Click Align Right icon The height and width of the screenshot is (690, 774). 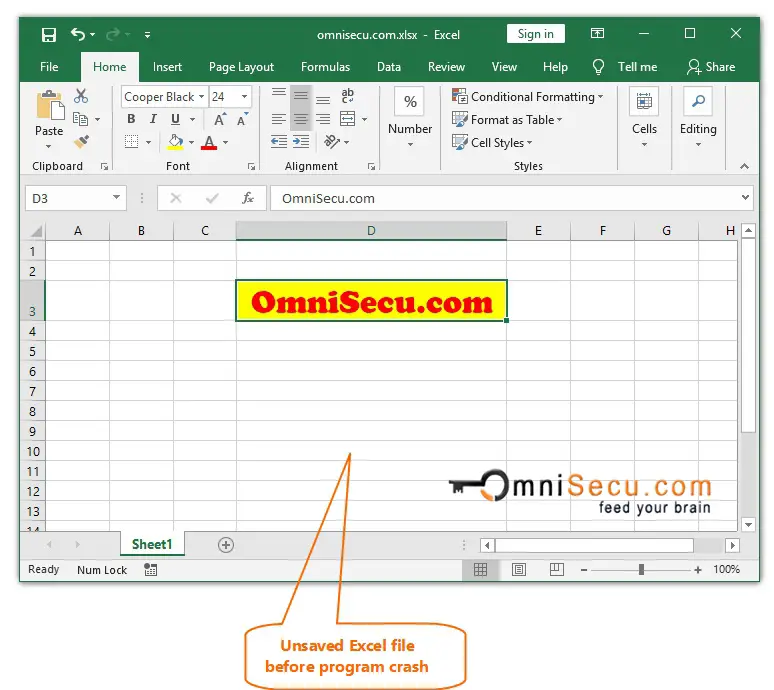point(323,119)
